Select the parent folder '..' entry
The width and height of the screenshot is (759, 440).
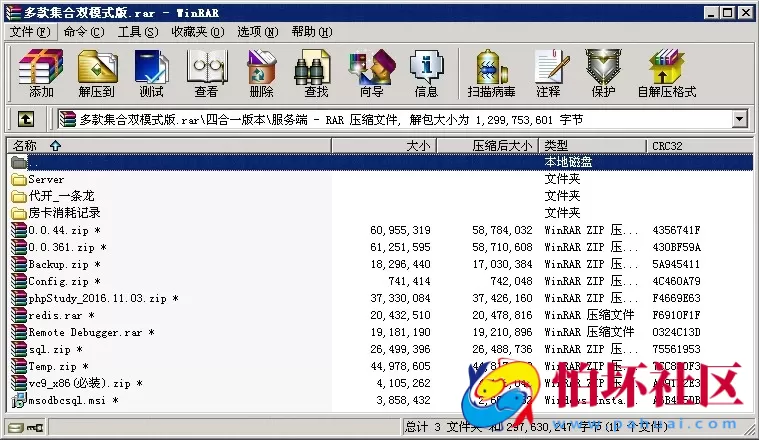[380, 162]
